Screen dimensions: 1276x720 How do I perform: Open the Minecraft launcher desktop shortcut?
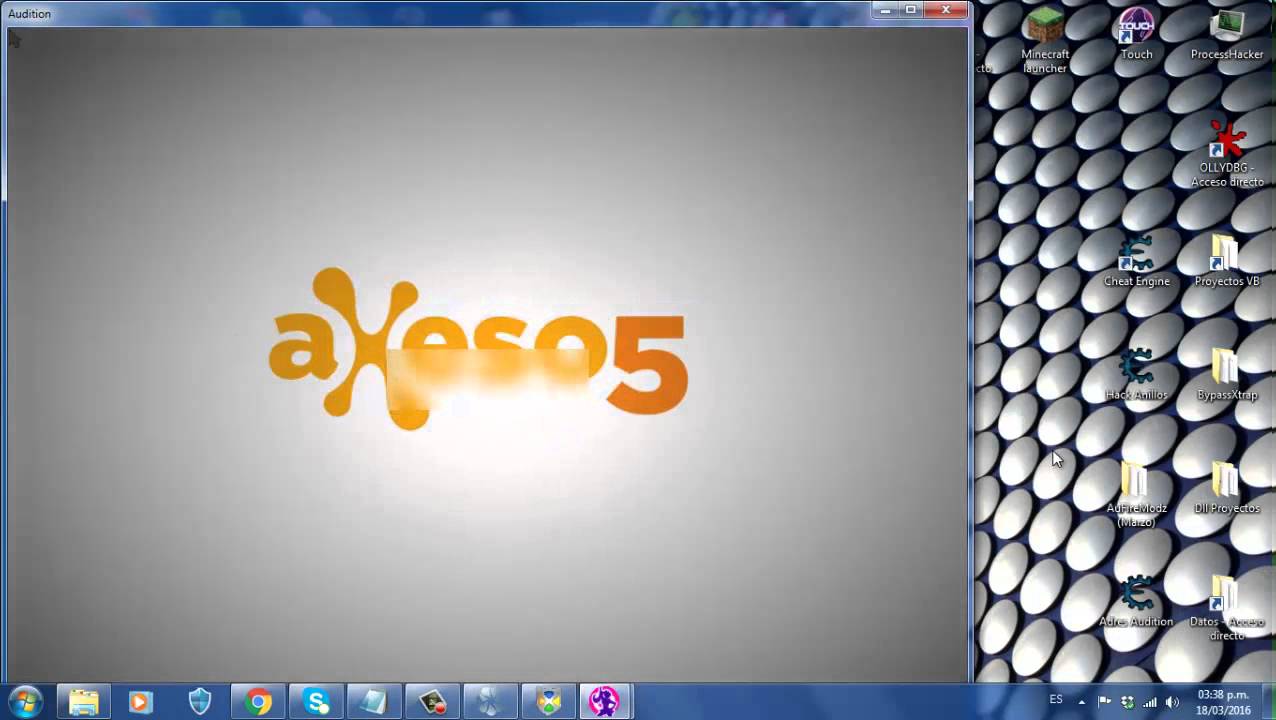click(1045, 38)
